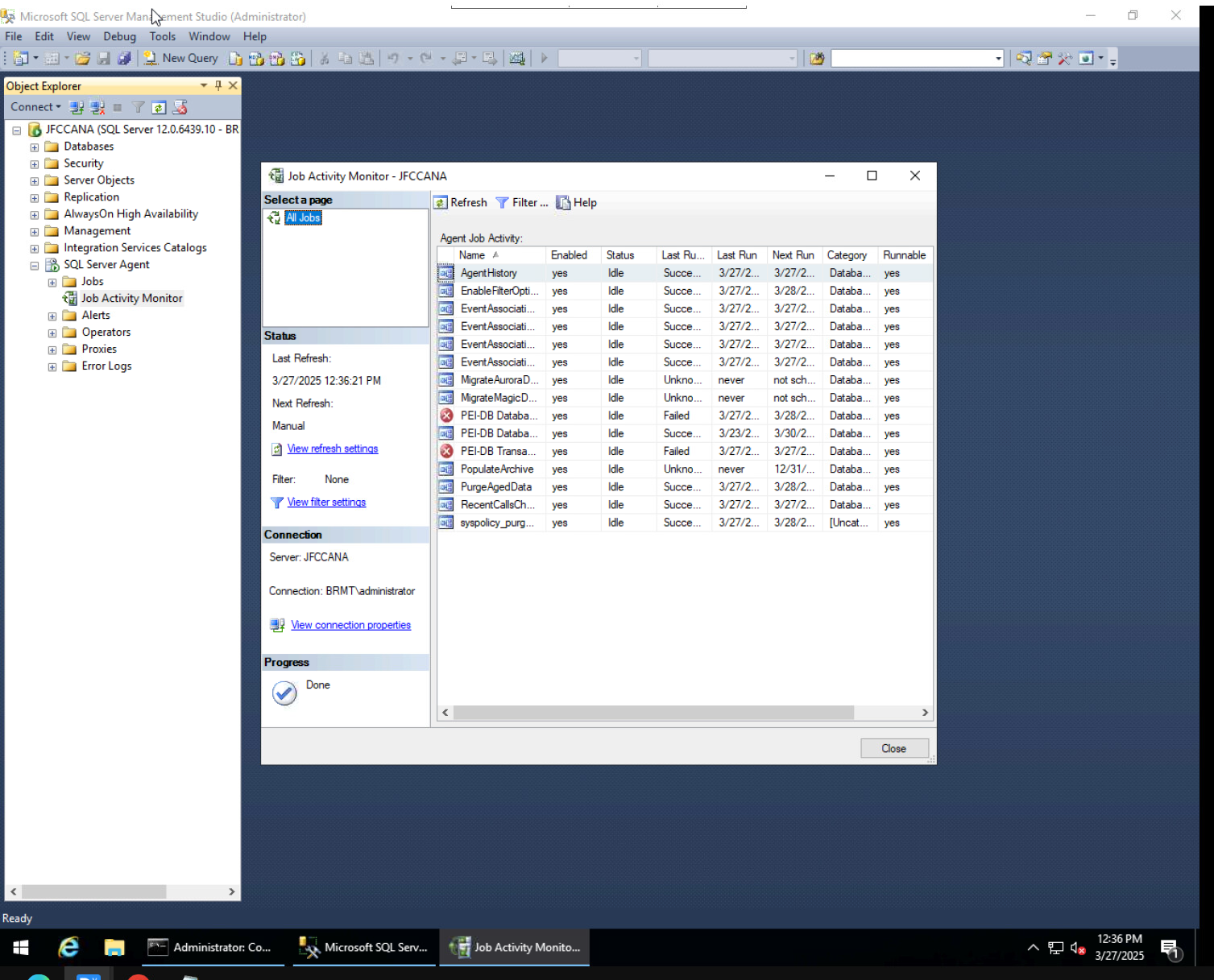Expand the Replication tree node
Viewport: 1214px width, 980px height.
35,198
